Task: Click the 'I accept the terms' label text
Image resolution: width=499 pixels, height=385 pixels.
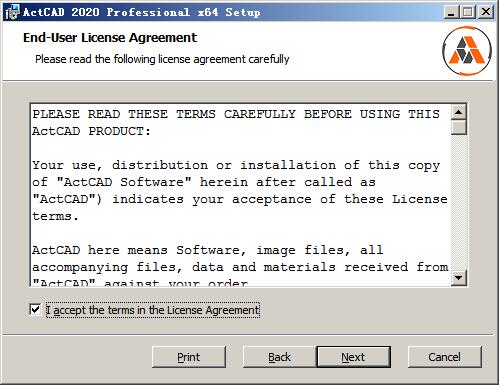Action: (153, 310)
